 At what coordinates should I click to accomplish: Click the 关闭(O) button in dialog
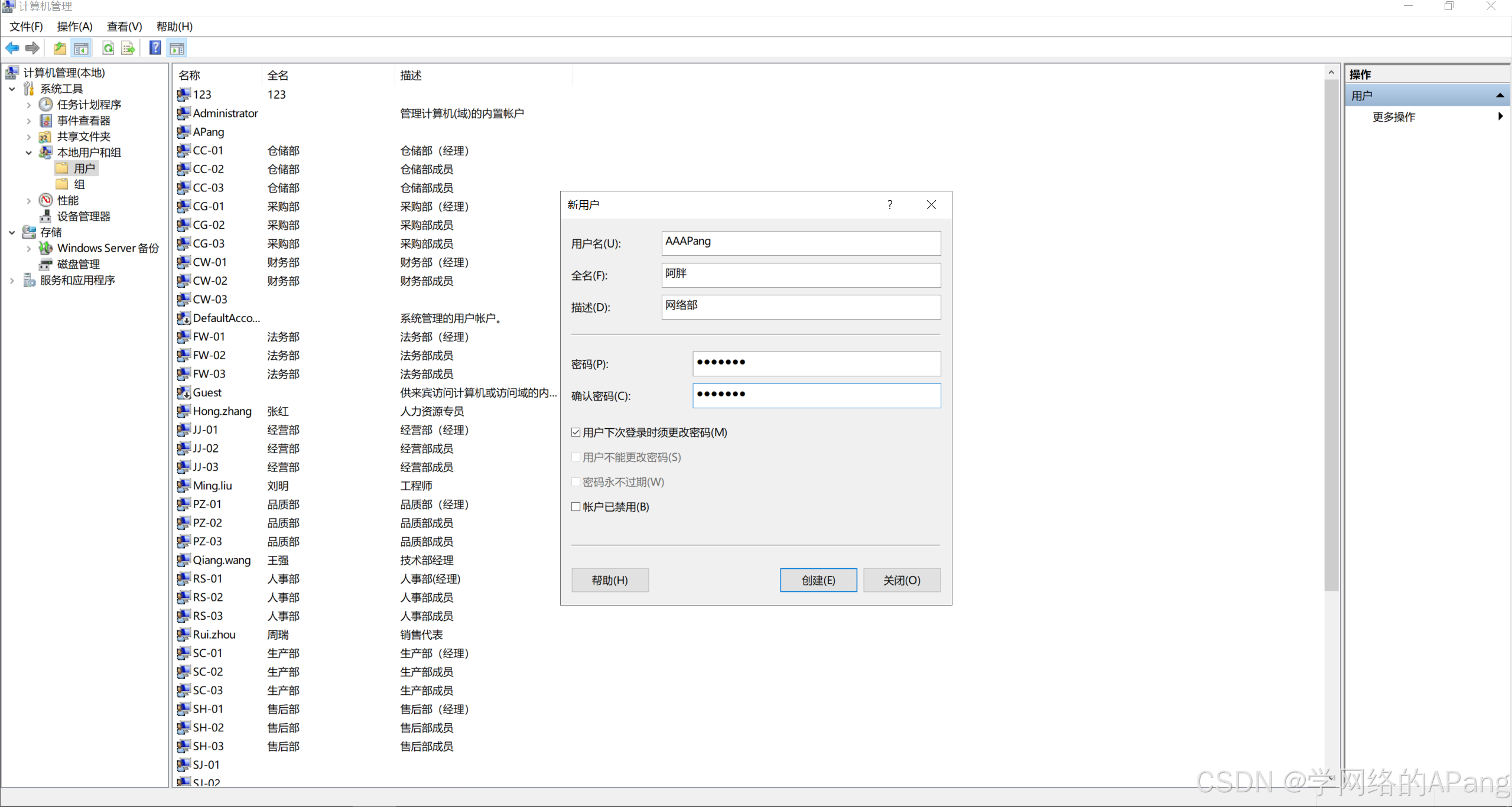coord(901,580)
